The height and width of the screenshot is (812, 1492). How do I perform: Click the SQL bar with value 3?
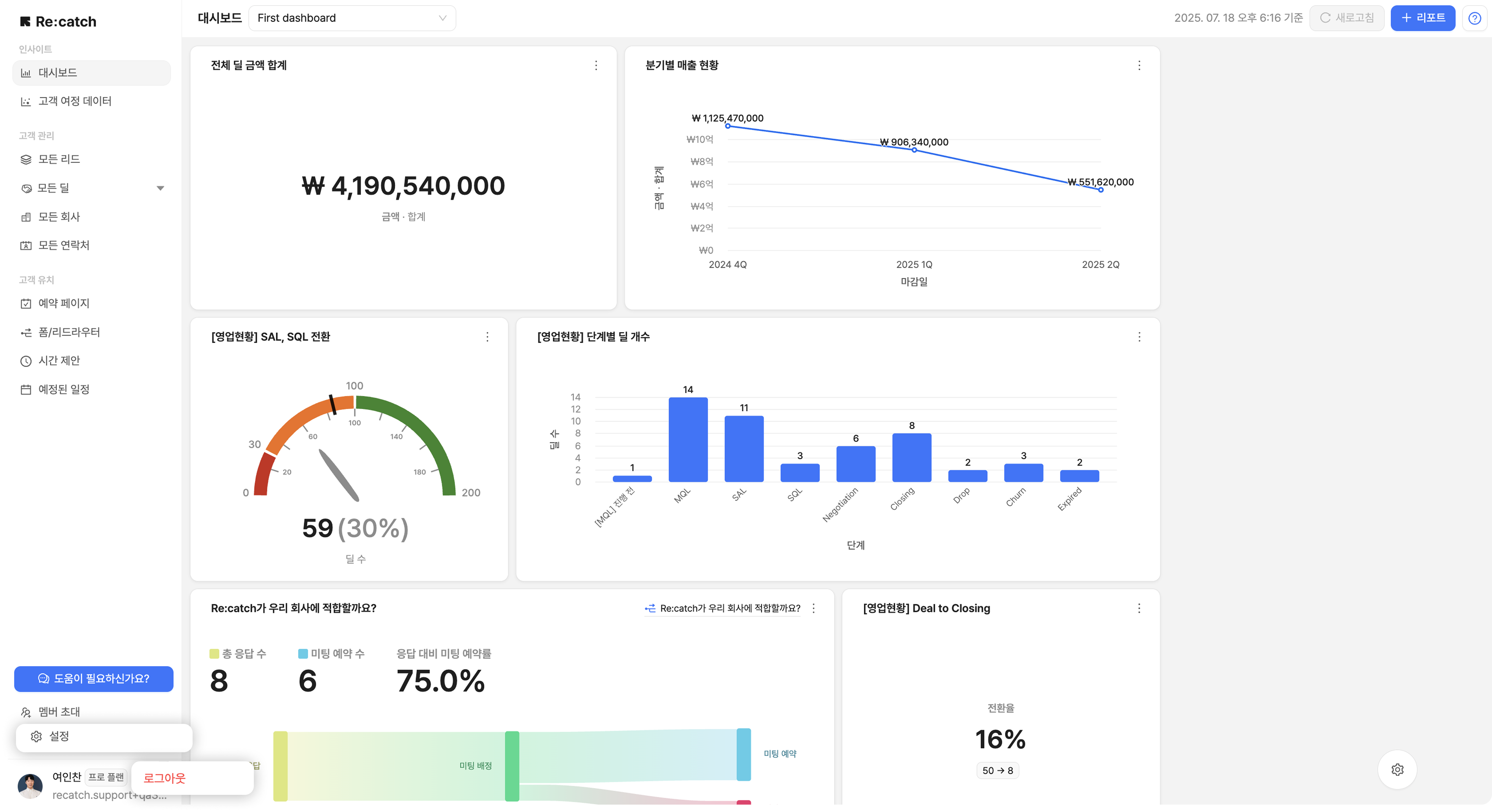click(x=800, y=472)
